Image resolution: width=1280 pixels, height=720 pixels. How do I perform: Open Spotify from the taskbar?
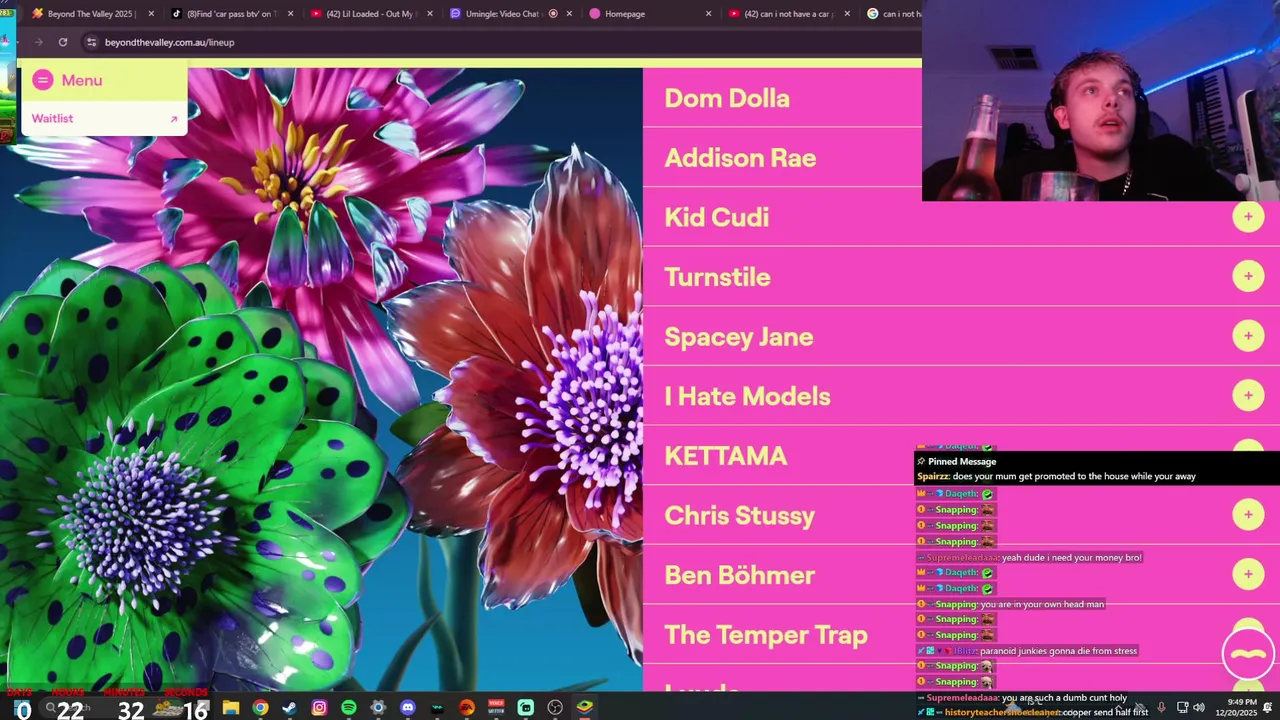(348, 707)
